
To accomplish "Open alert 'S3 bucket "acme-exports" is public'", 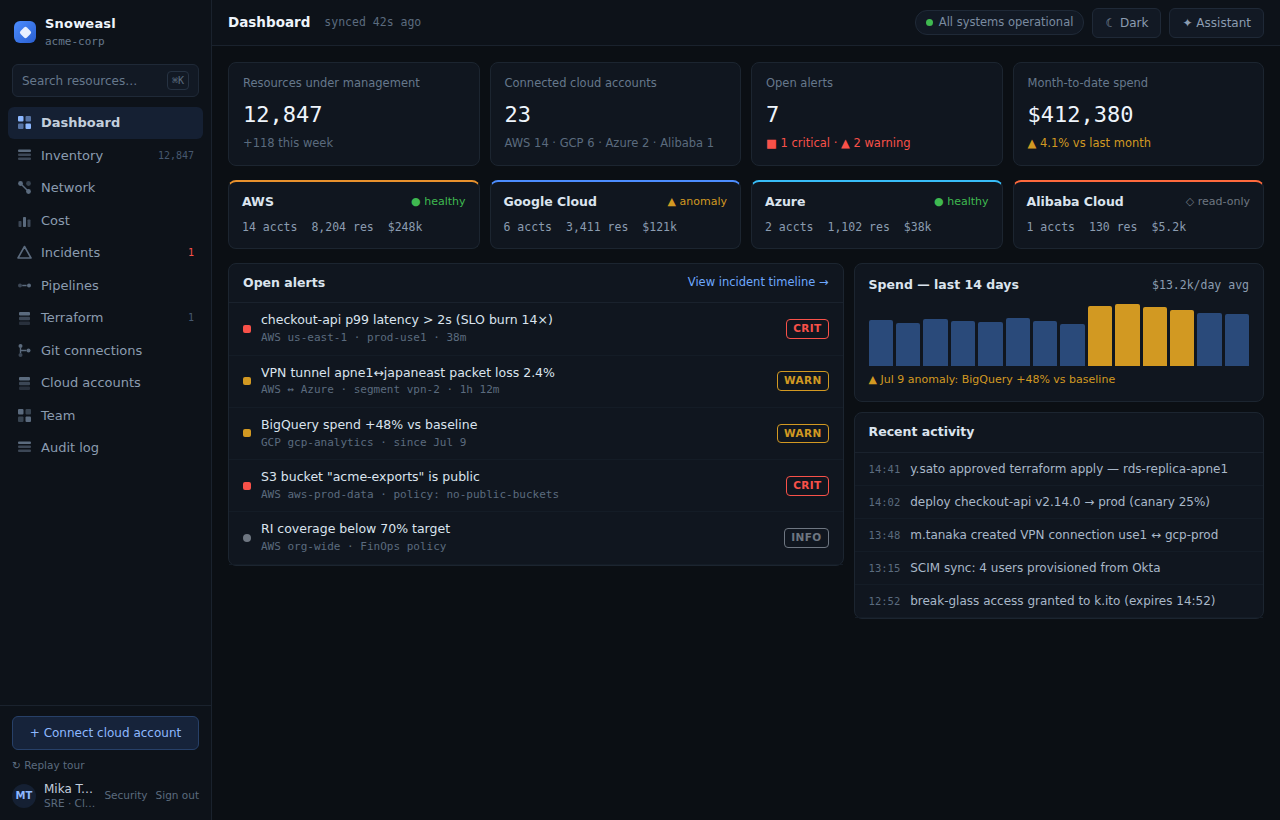I will tap(536, 486).
